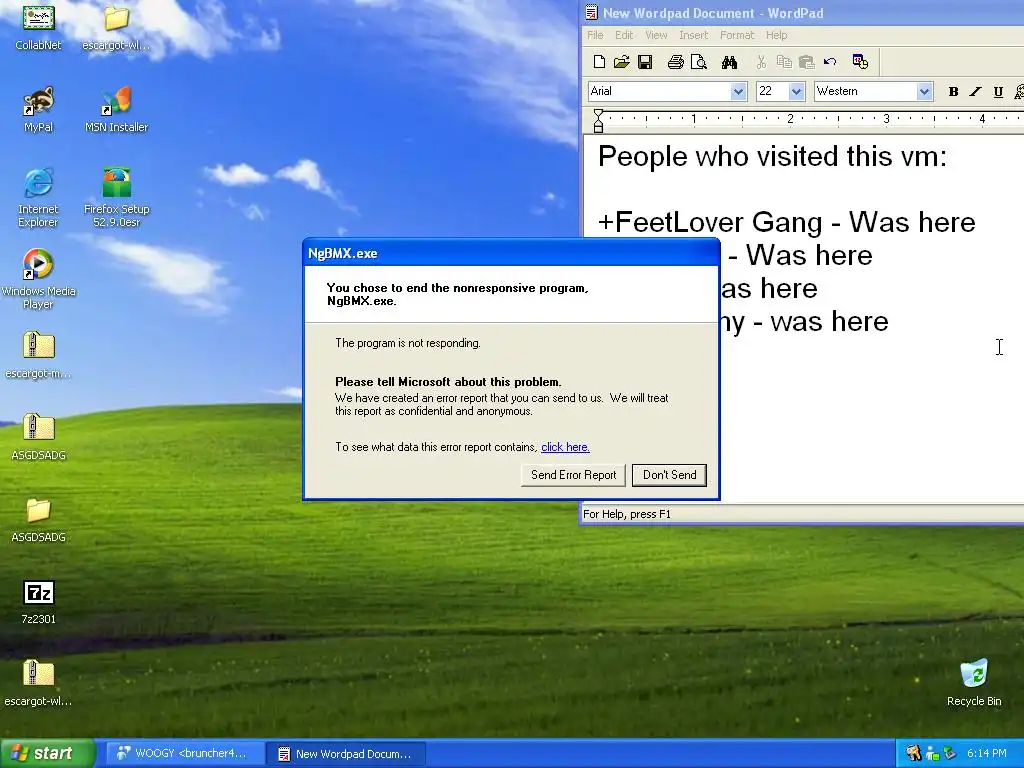Viewport: 1024px width, 768px height.
Task: Open the Insert menu in WordPad
Action: point(693,35)
